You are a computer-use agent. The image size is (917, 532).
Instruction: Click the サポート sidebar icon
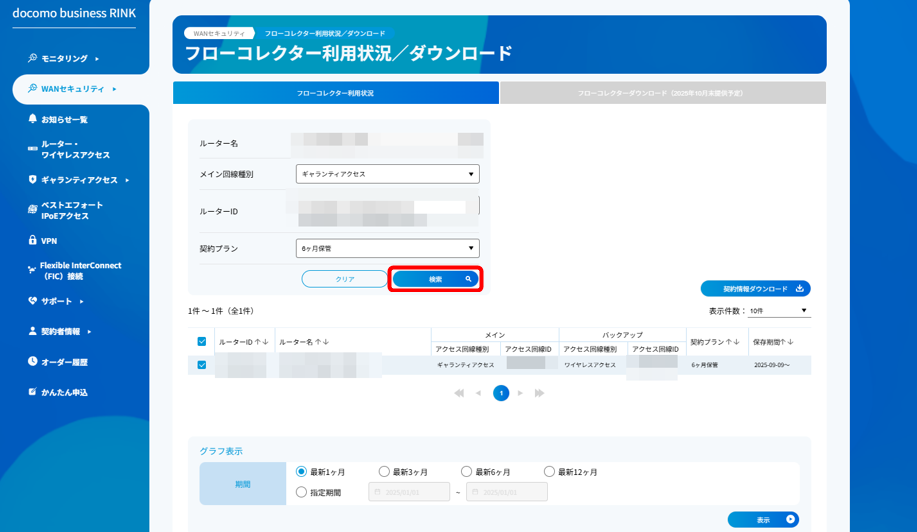(x=32, y=300)
